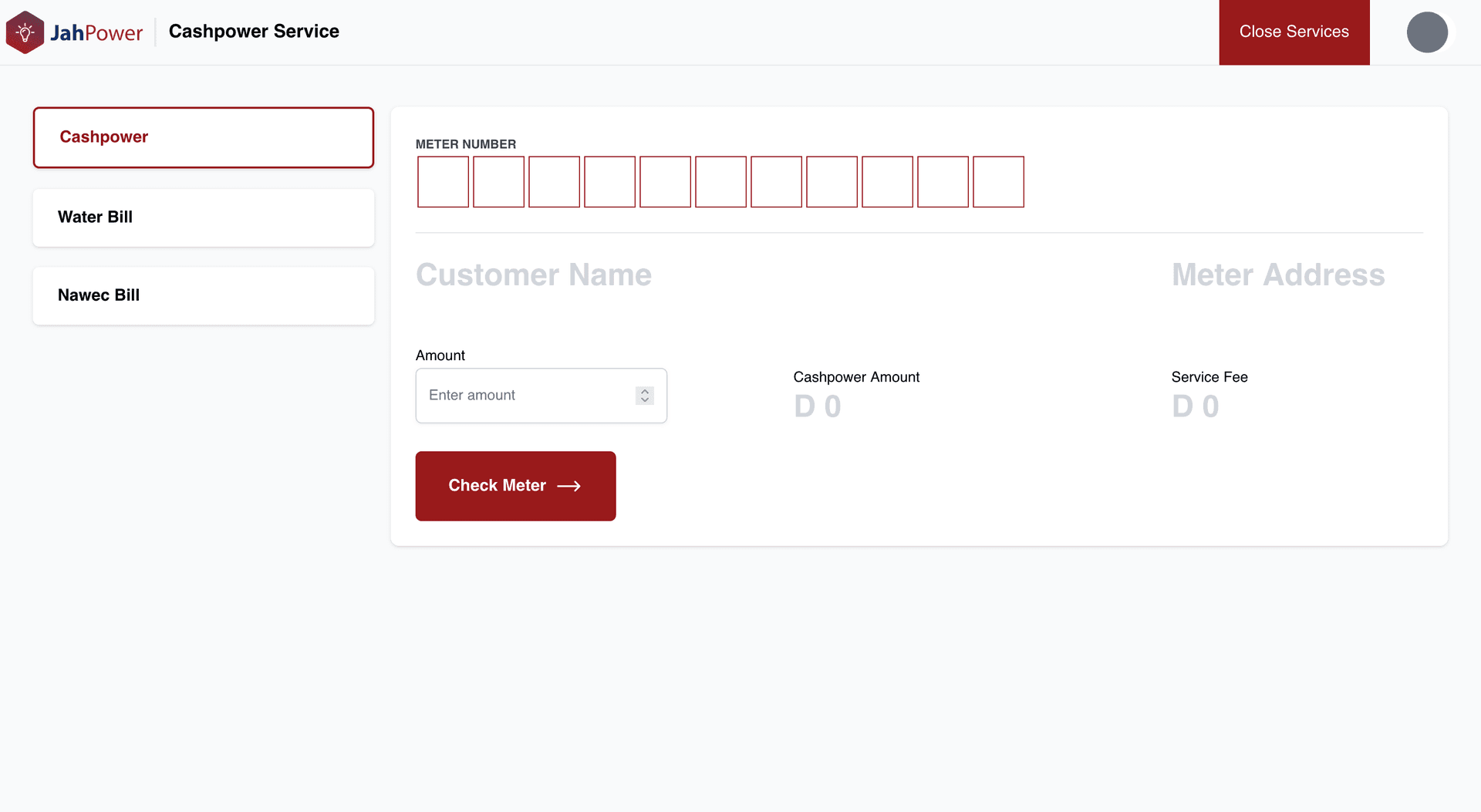
Task: Click the seventh meter number digit box
Action: click(x=776, y=182)
